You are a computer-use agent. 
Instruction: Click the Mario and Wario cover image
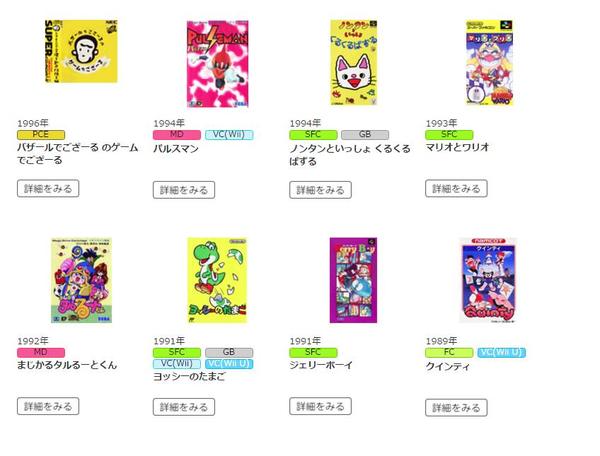click(x=489, y=63)
